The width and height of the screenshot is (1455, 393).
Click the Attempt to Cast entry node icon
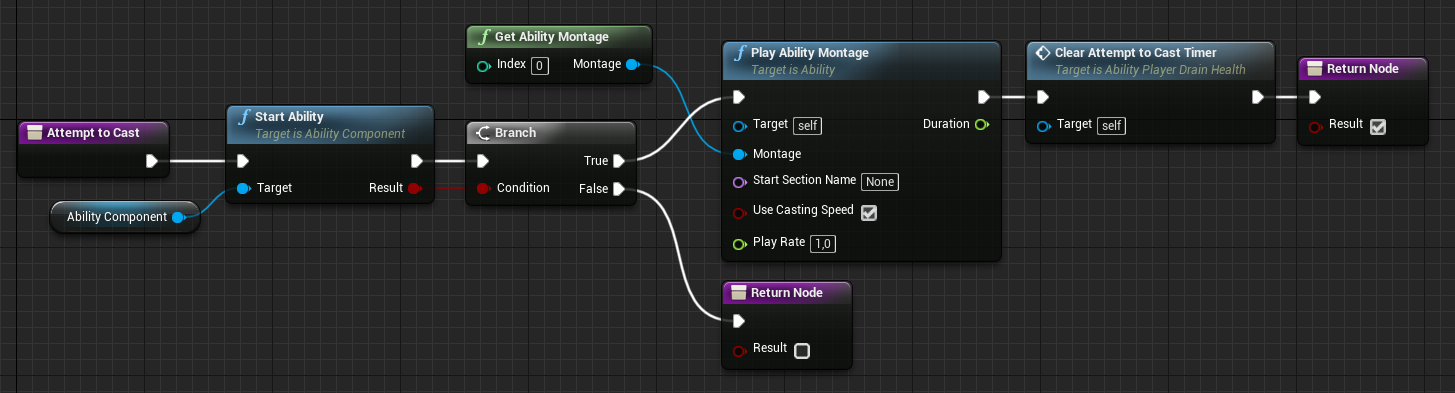tap(34, 132)
